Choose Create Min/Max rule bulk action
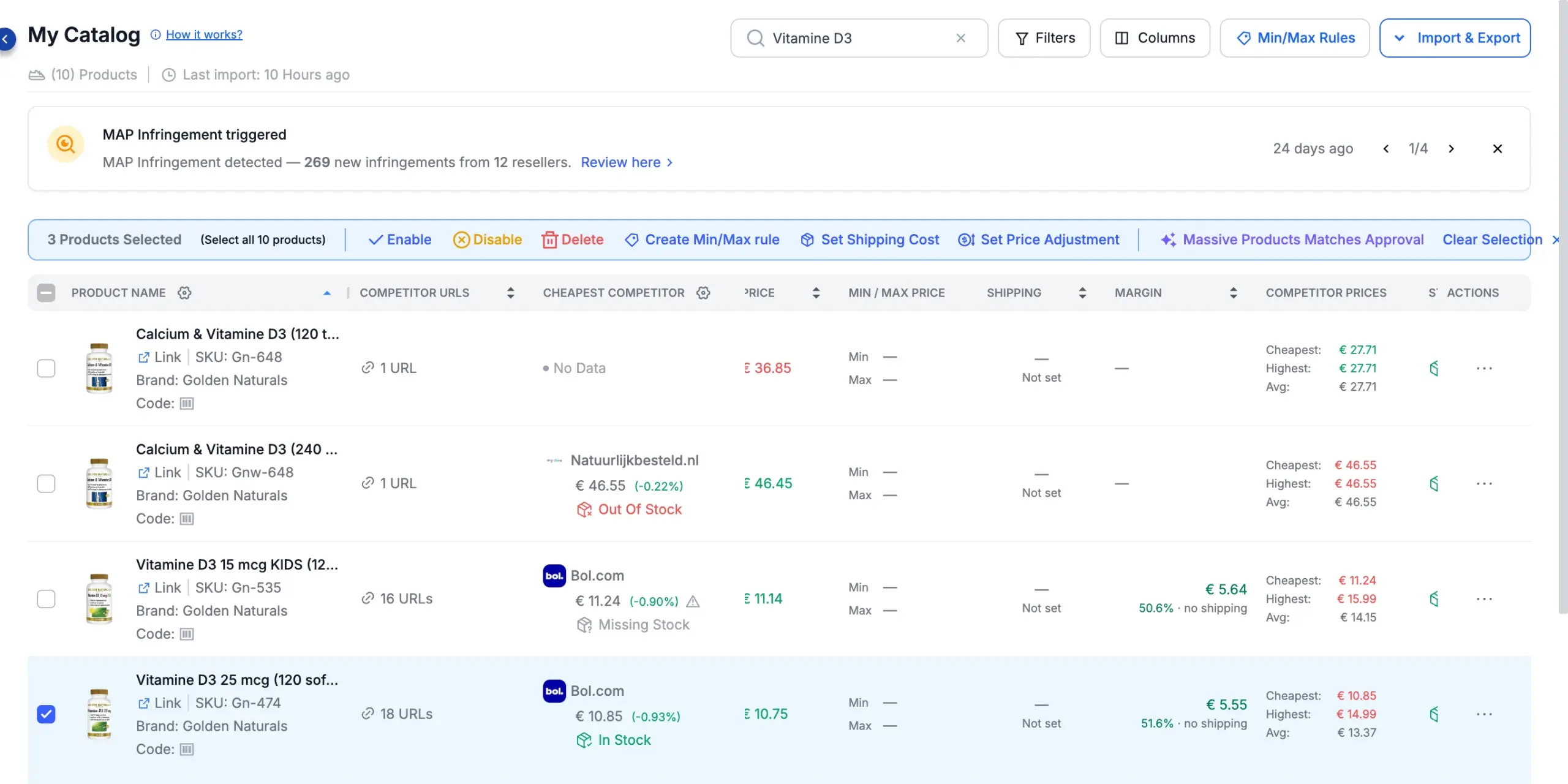The height and width of the screenshot is (784, 1568). (x=702, y=239)
